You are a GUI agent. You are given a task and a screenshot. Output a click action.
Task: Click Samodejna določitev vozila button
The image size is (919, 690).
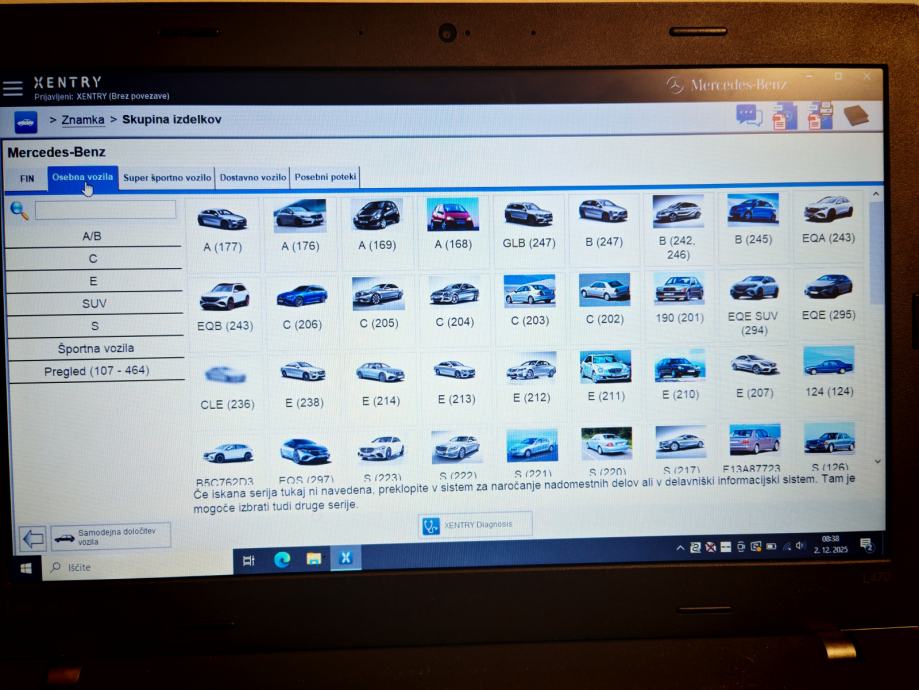(x=111, y=536)
